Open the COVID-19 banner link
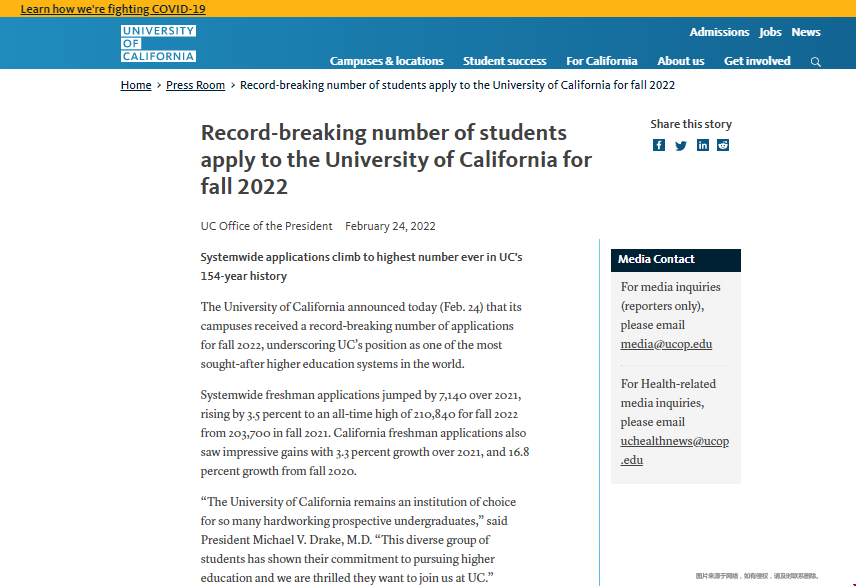856x586 pixels. (113, 9)
